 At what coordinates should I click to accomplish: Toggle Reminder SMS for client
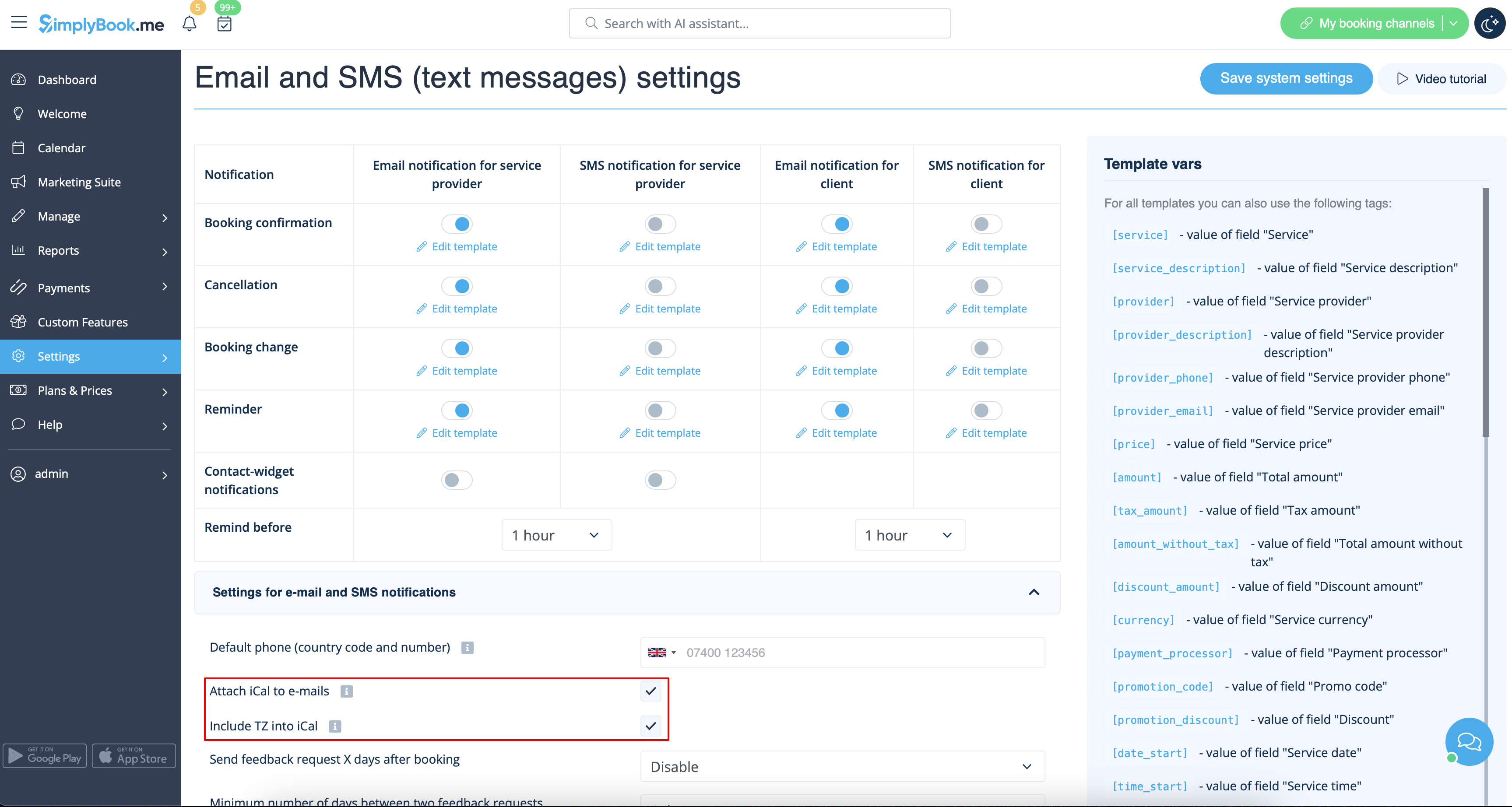[986, 410]
